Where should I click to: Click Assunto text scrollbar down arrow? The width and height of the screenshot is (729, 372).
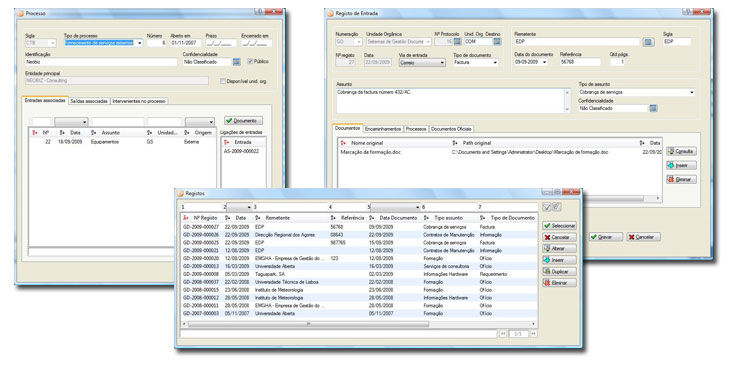tap(567, 109)
